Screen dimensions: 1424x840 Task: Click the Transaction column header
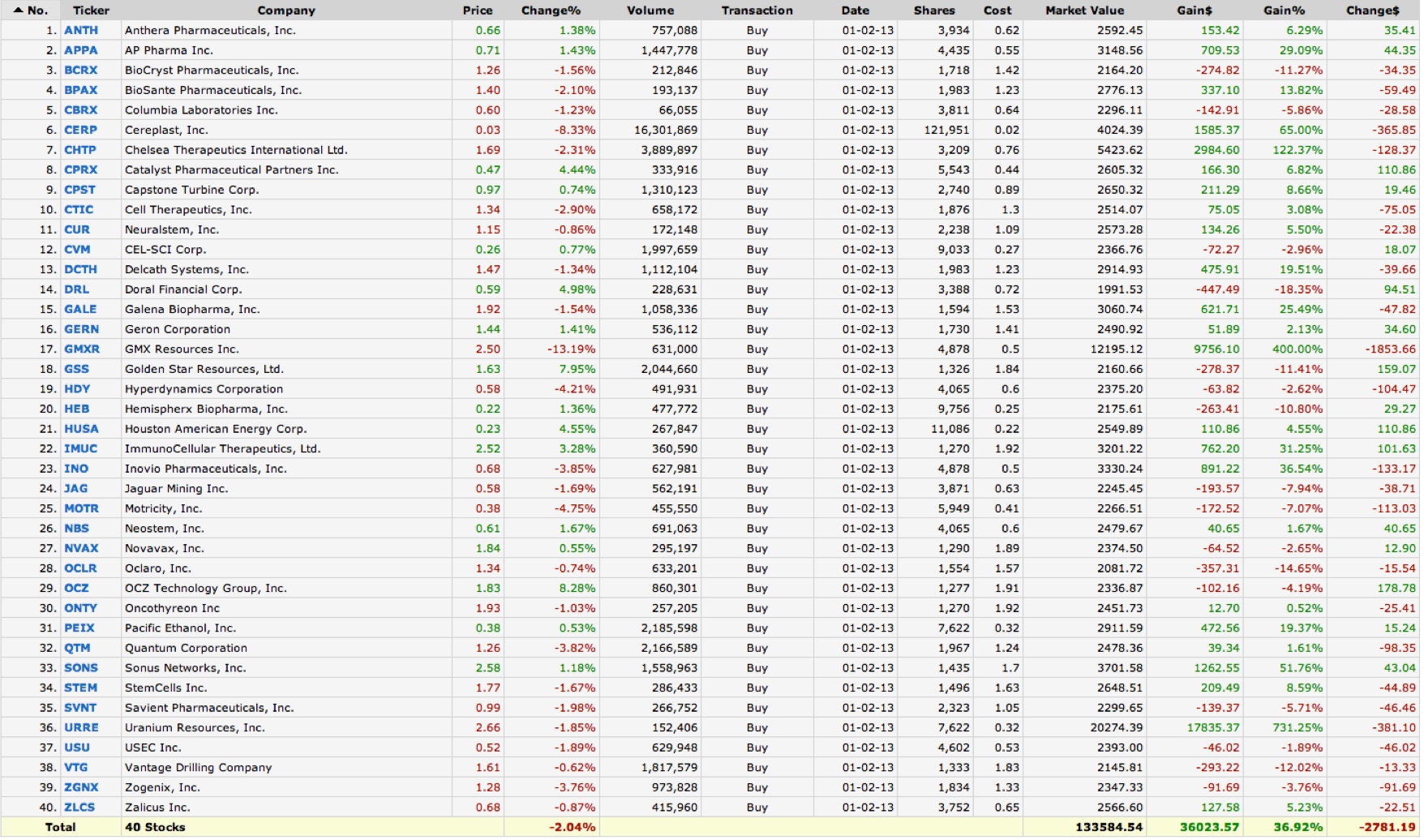[x=757, y=11]
